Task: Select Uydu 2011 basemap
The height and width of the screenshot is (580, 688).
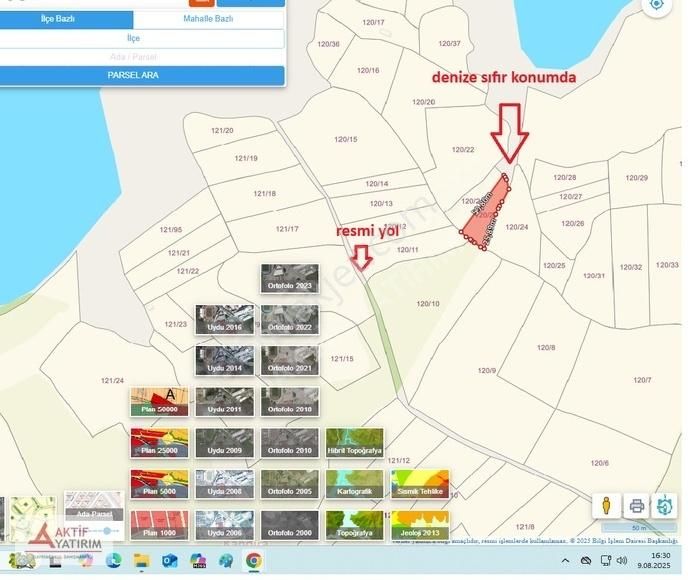Action: [x=225, y=402]
